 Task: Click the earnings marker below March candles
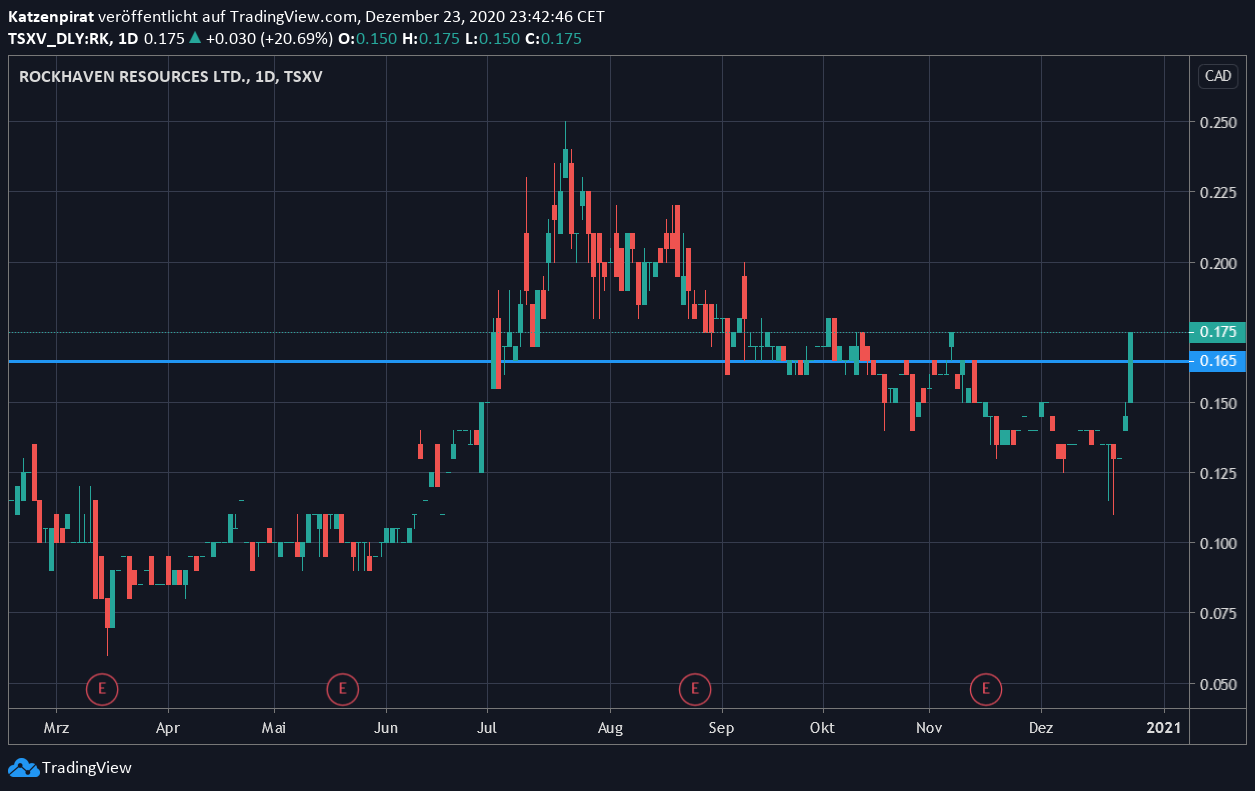(102, 688)
